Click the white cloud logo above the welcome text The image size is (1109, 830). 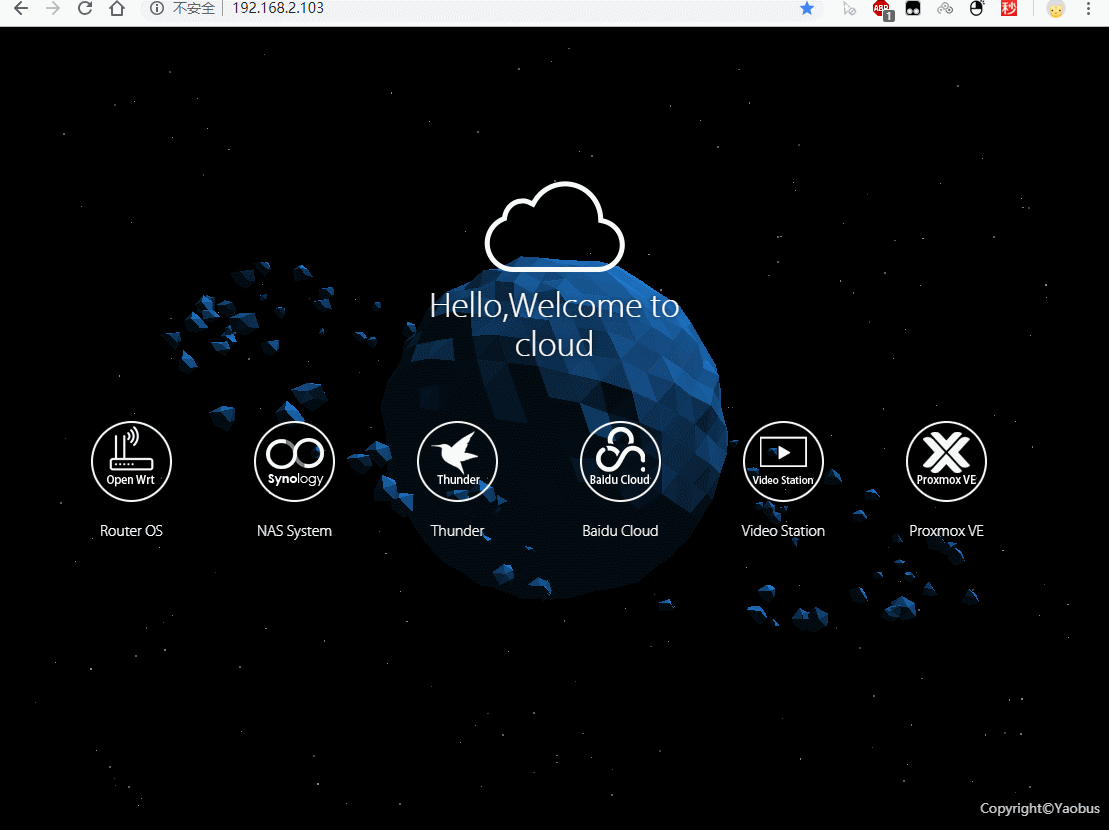pyautogui.click(x=555, y=225)
